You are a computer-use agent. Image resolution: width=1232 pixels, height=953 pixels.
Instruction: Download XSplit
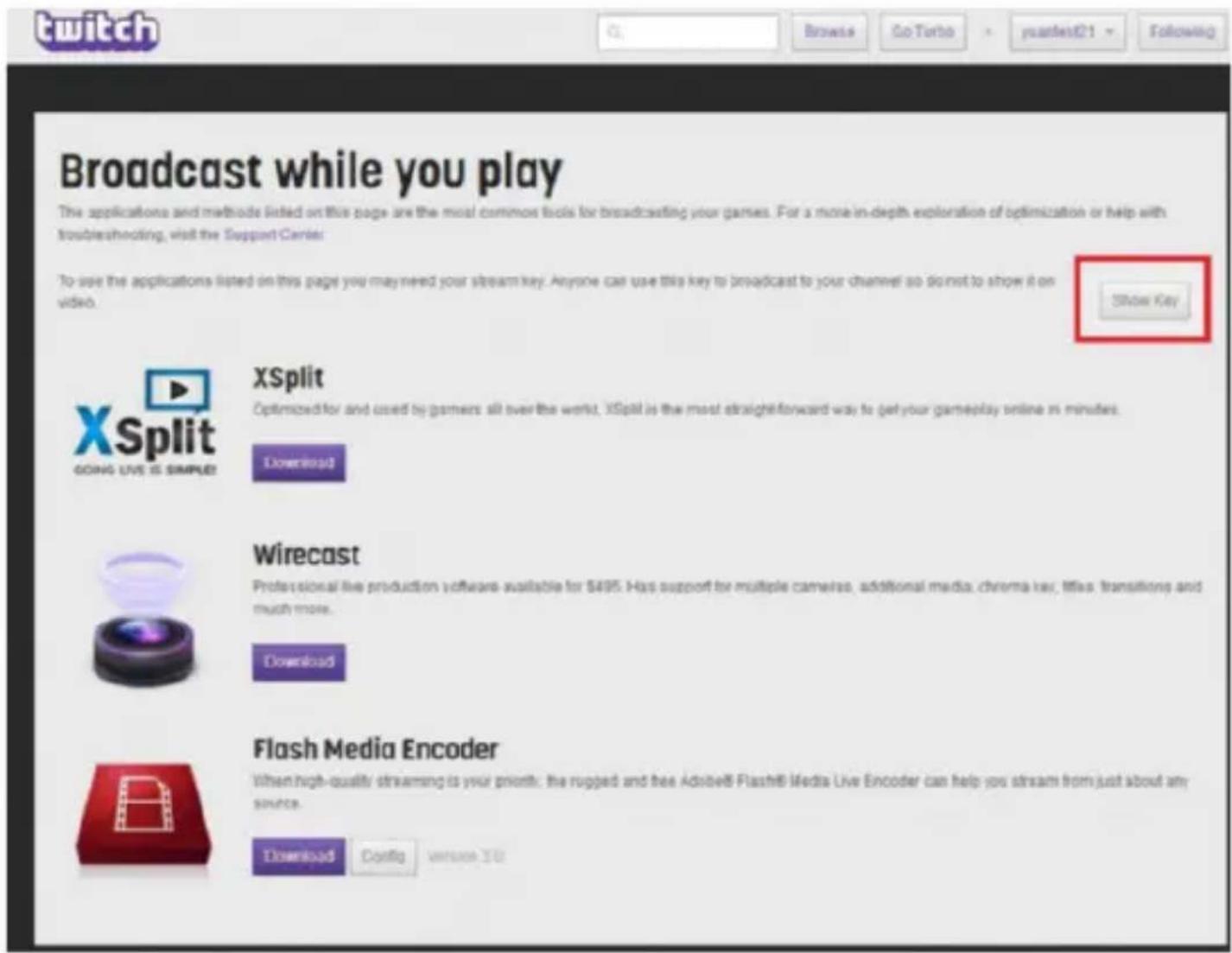pyautogui.click(x=300, y=462)
